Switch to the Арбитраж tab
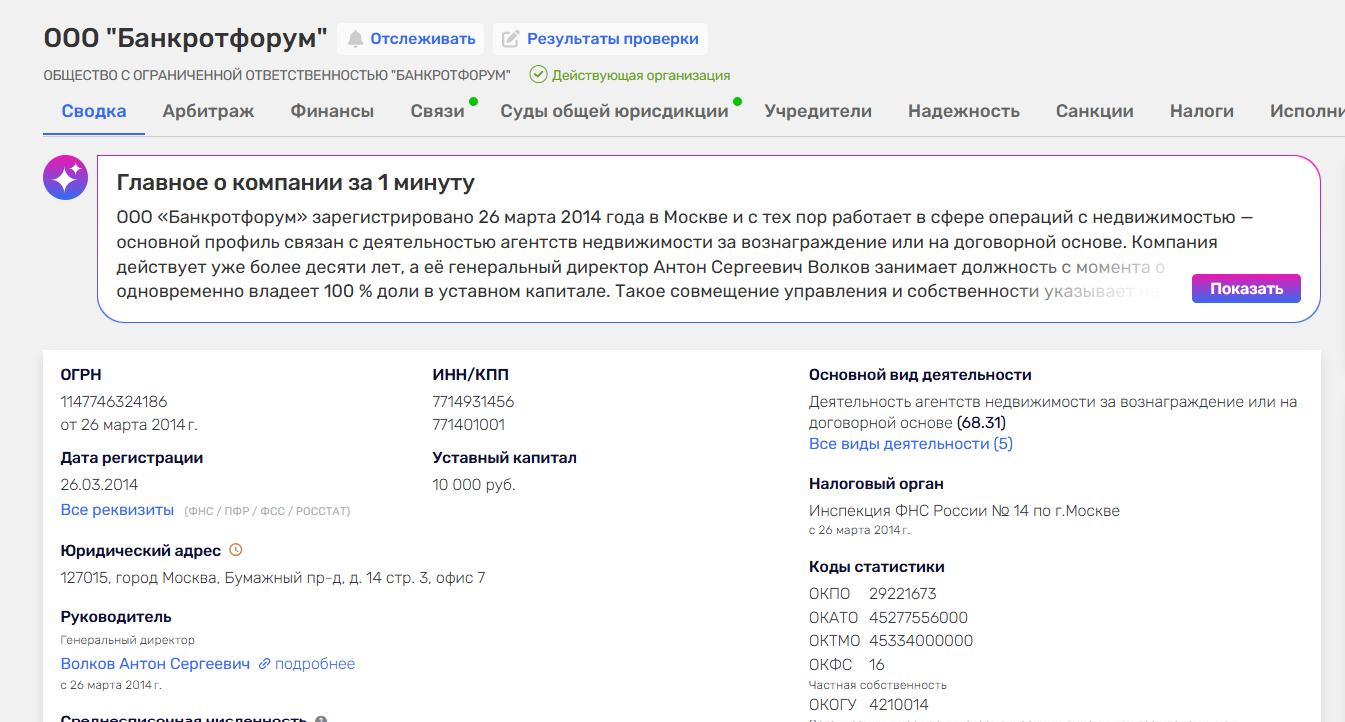The height and width of the screenshot is (722, 1345). point(208,111)
